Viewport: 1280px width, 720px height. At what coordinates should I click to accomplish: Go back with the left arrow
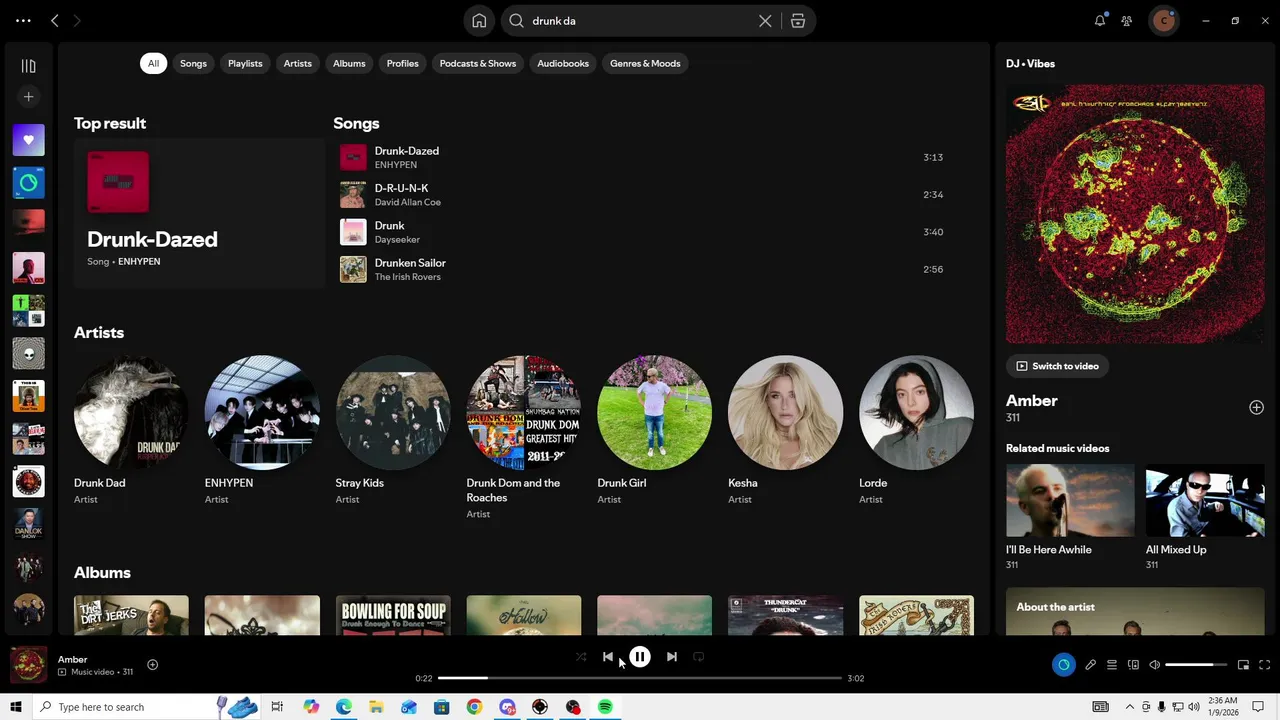click(55, 20)
